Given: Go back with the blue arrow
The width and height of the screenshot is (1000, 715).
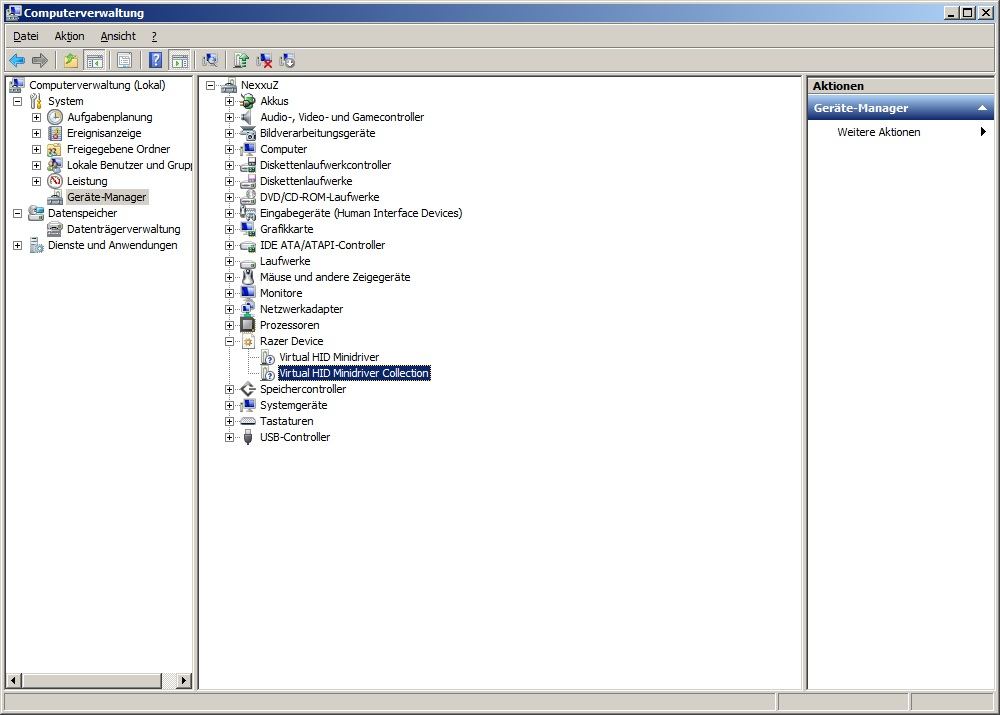Looking at the screenshot, I should [x=17, y=61].
